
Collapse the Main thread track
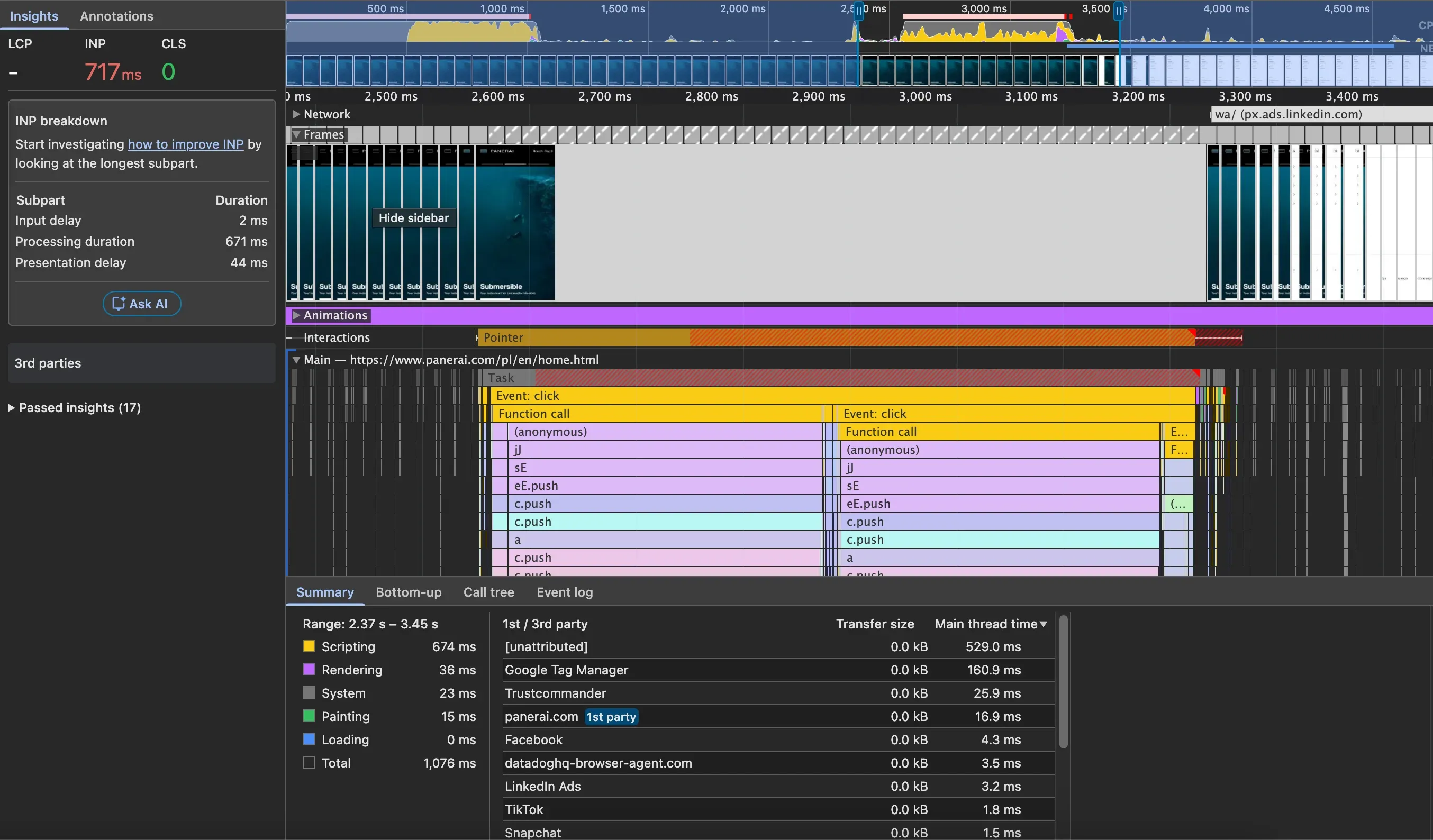[296, 360]
